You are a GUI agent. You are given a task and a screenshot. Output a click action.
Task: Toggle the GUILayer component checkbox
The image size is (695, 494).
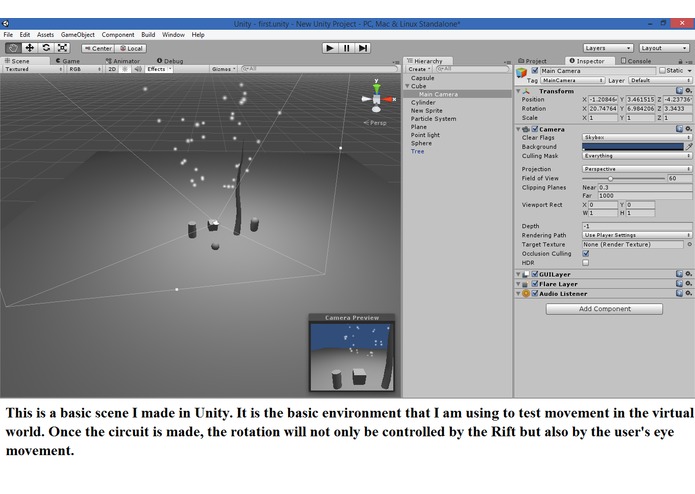[x=535, y=274]
